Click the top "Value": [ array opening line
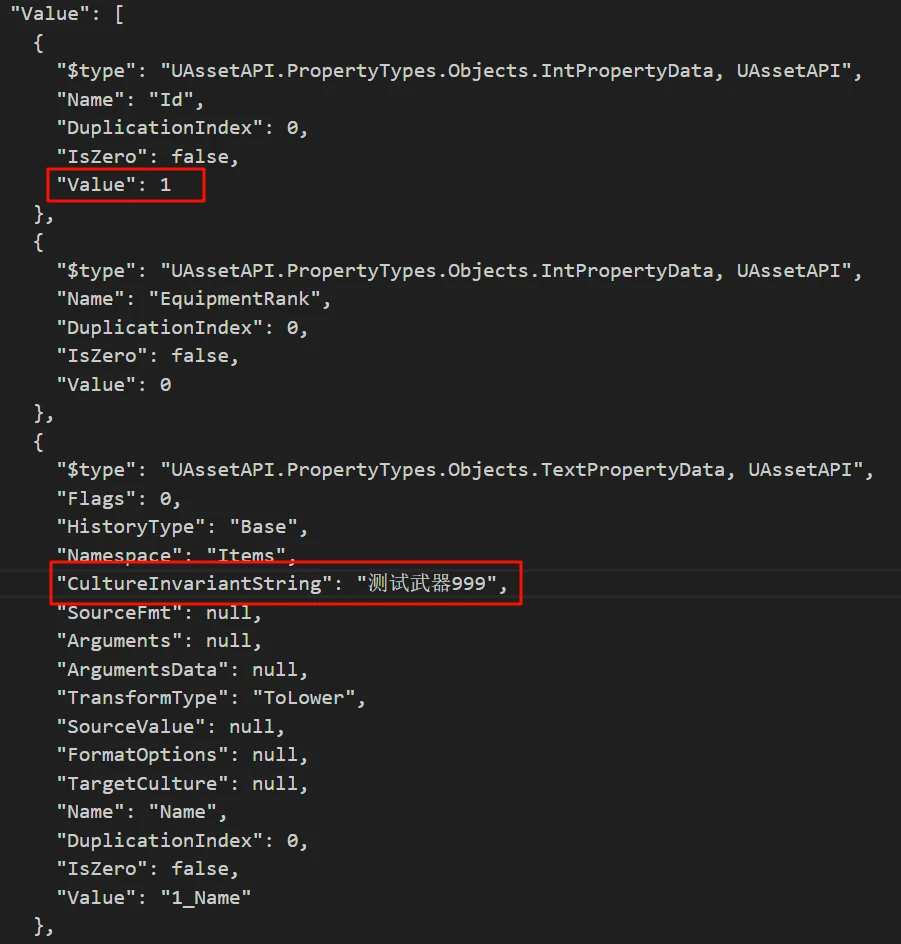The image size is (901, 944). (67, 14)
